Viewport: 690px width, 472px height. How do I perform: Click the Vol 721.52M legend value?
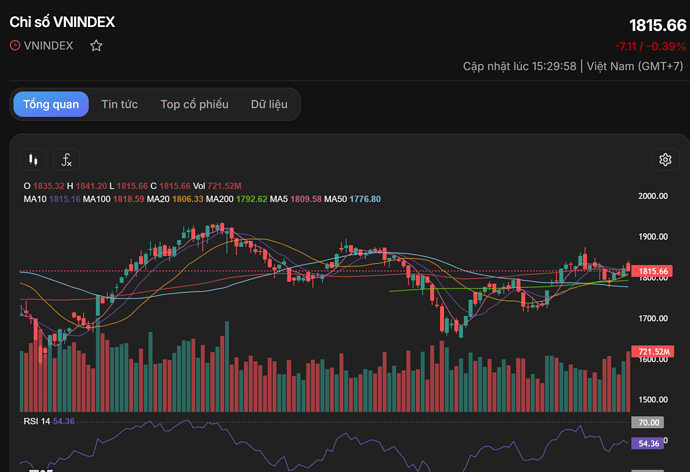217,186
